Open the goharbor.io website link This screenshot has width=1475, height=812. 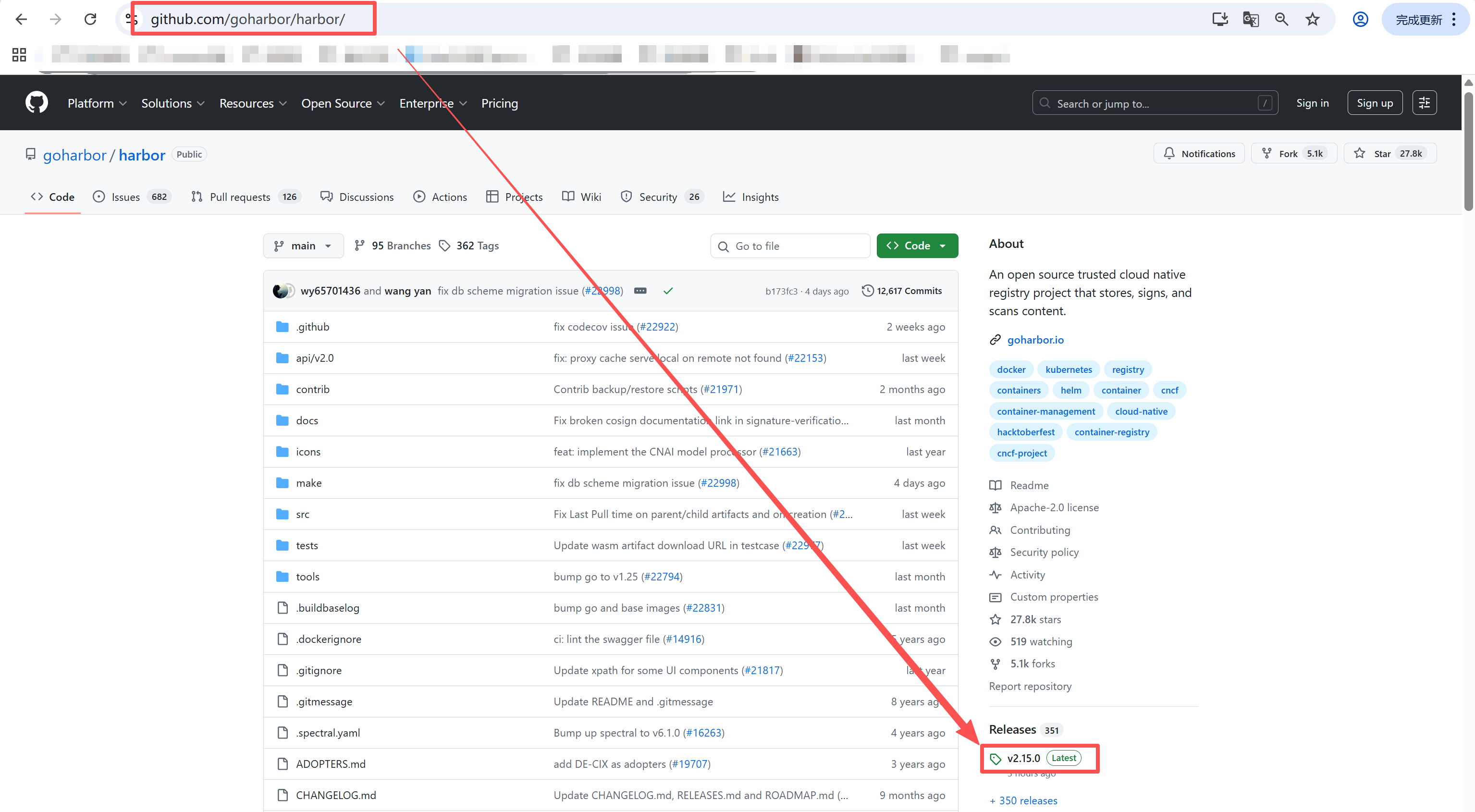[1035, 340]
